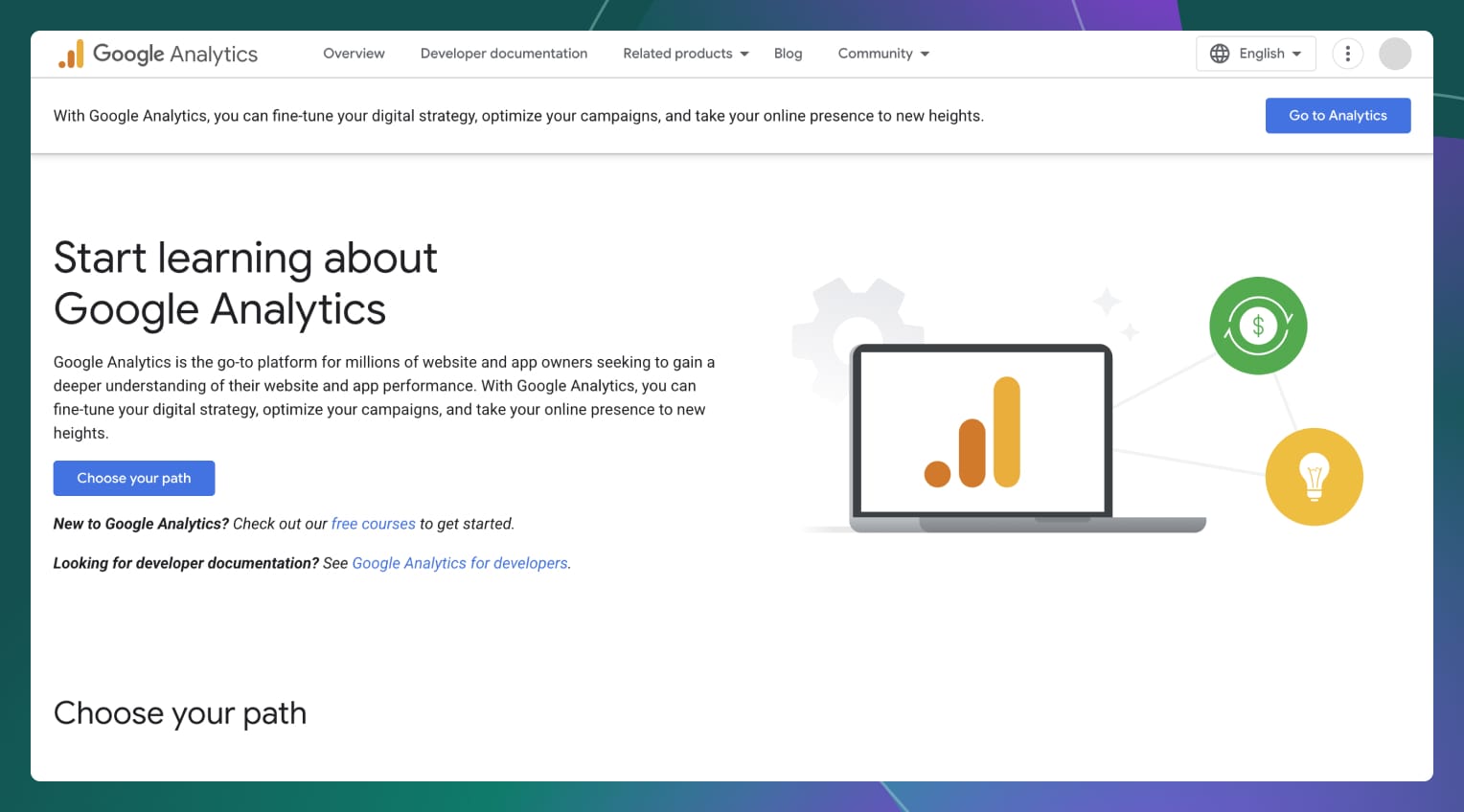
Task: Click the hero paragraph starting 'Google Analytics is the go-to'
Action: 384,397
